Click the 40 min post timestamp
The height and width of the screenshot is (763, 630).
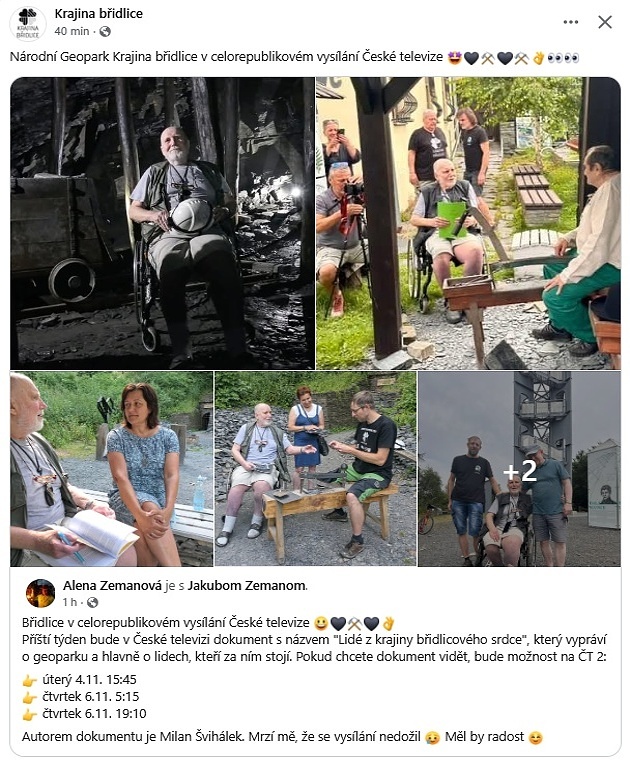pyautogui.click(x=72, y=31)
